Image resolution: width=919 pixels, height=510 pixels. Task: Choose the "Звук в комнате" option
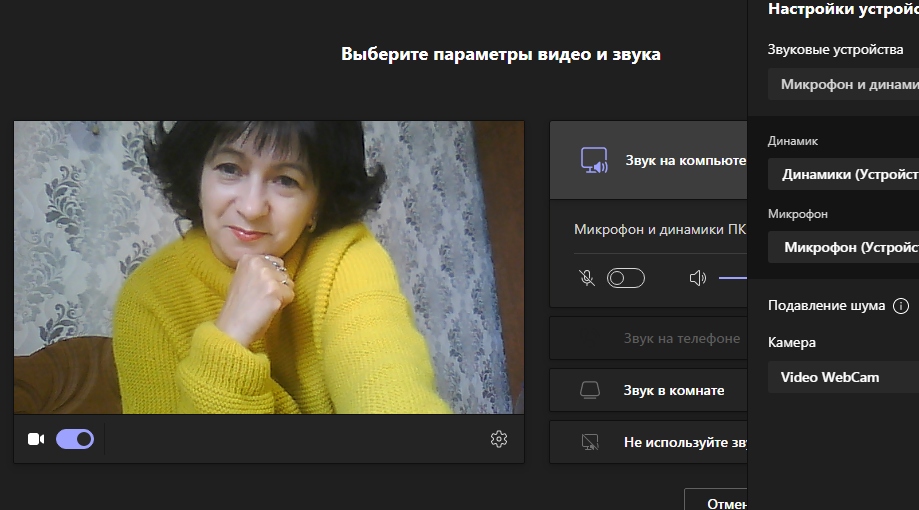(673, 390)
